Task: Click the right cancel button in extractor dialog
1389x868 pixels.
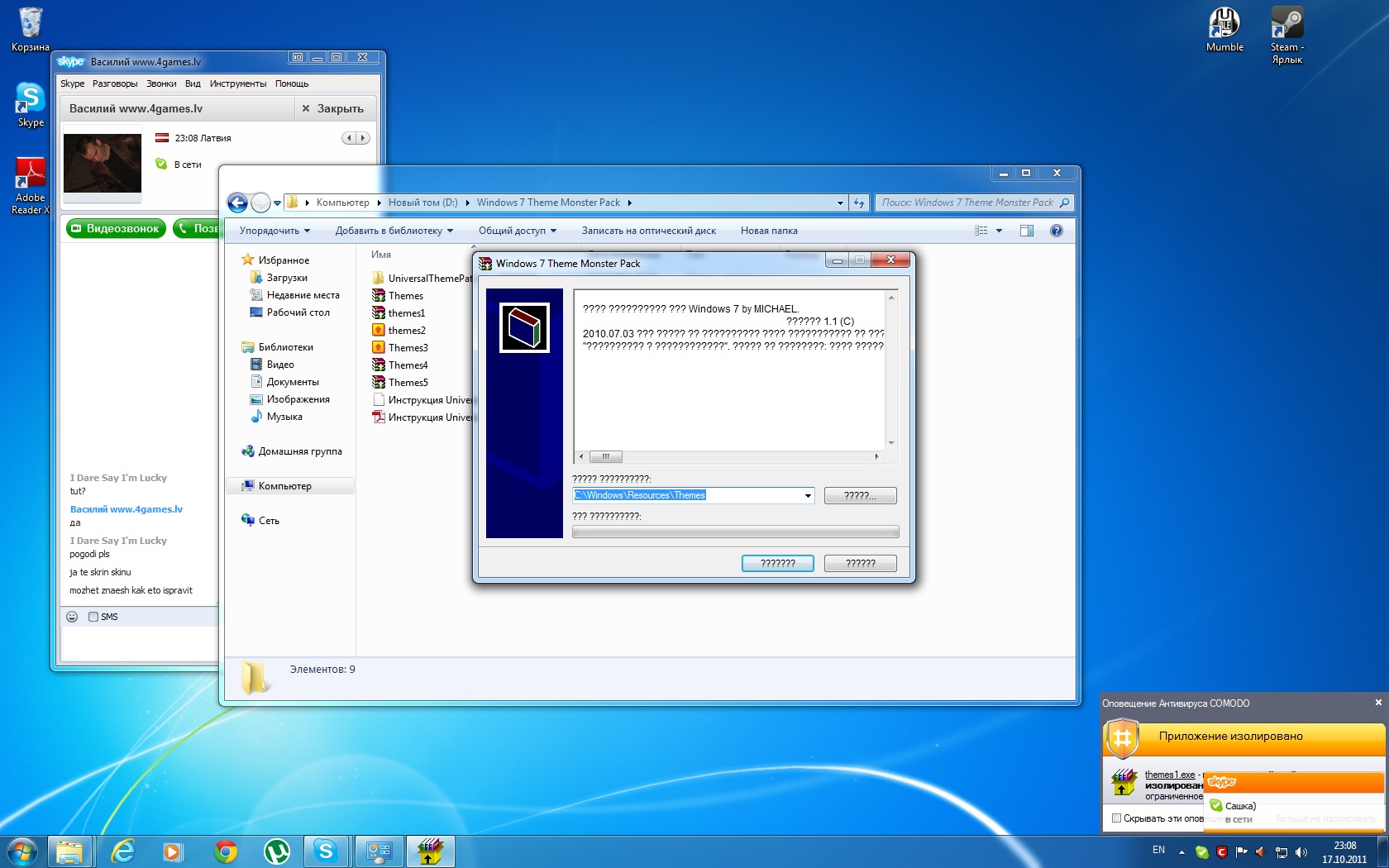Action: (860, 563)
